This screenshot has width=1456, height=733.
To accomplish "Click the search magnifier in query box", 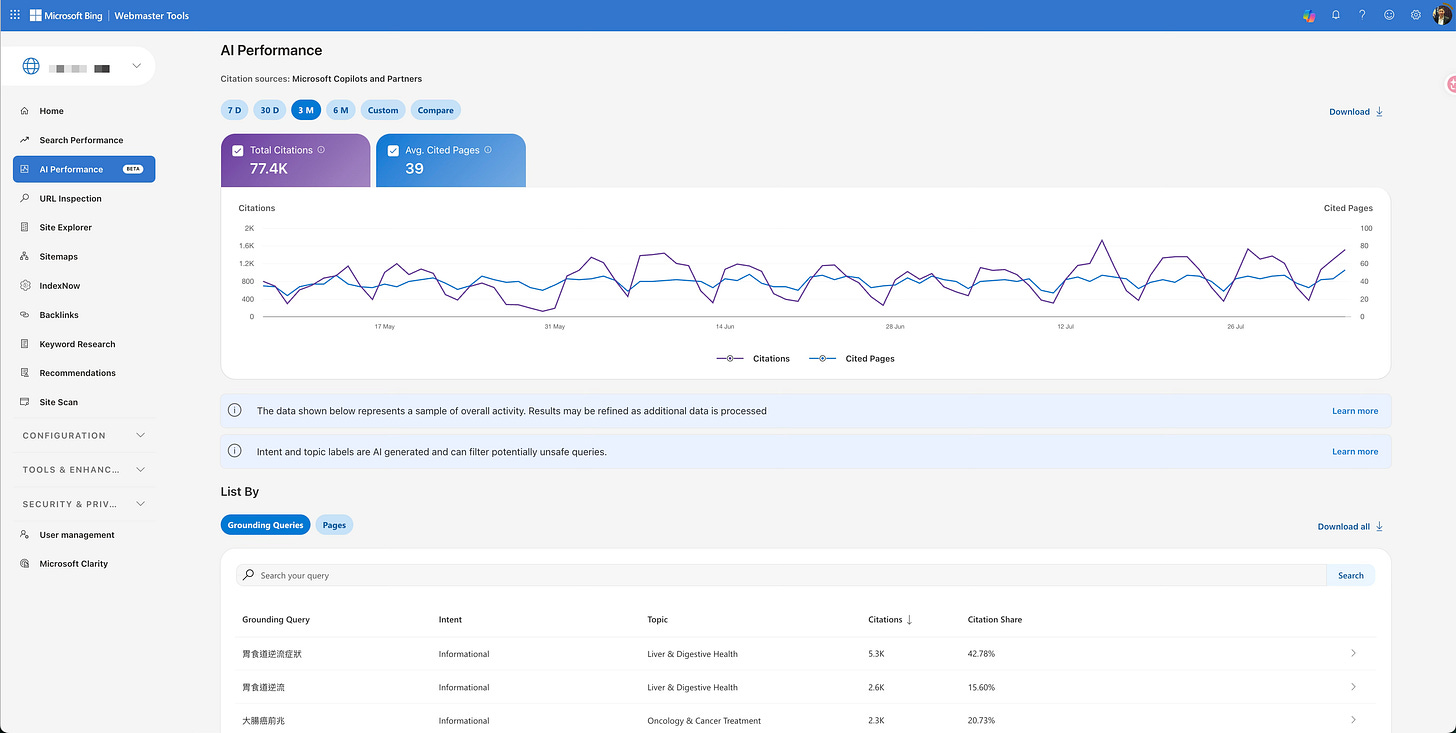I will tap(249, 575).
